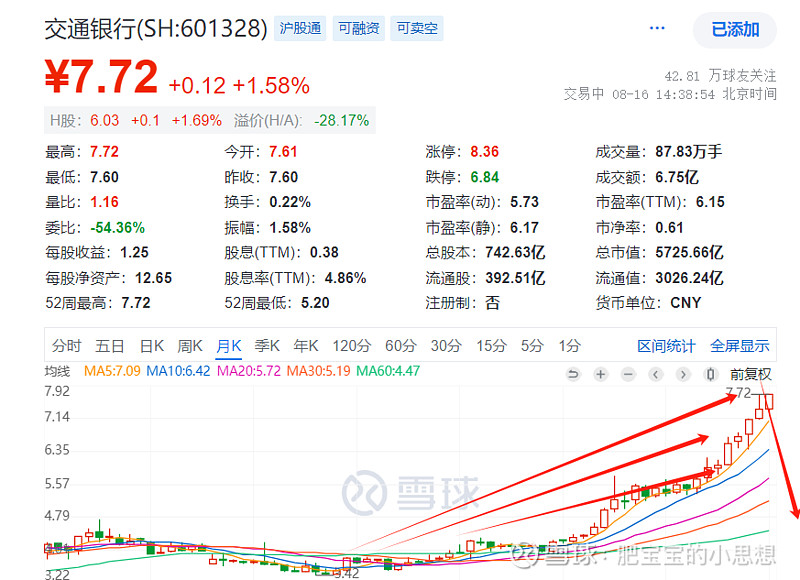Screen dimensions: 800x580
Task: Click the 成交量 value 87.83万手
Action: coord(689,152)
